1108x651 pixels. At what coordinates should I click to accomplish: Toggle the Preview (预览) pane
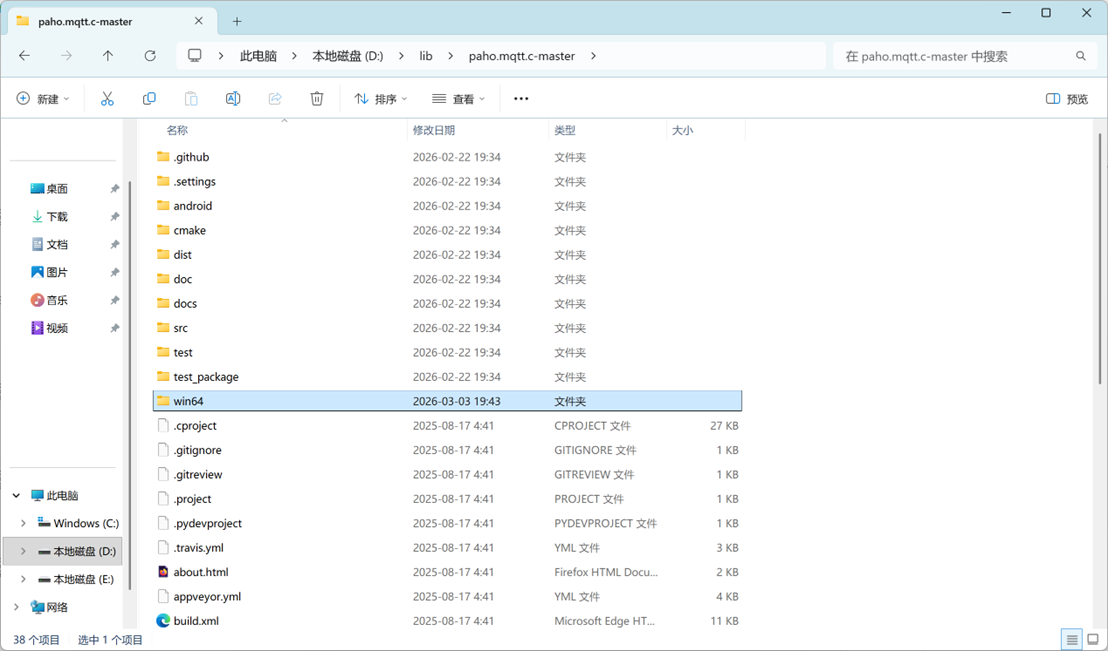point(1067,99)
